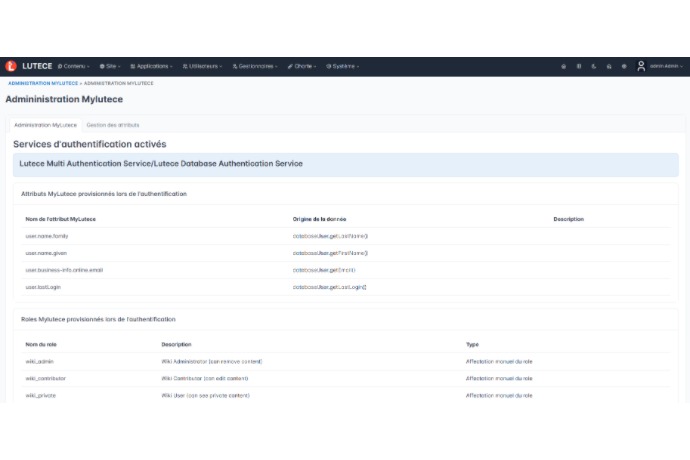Screen dimensions: 690x460
Task: Click the user.name.family attribute cell
Action: click(x=47, y=236)
